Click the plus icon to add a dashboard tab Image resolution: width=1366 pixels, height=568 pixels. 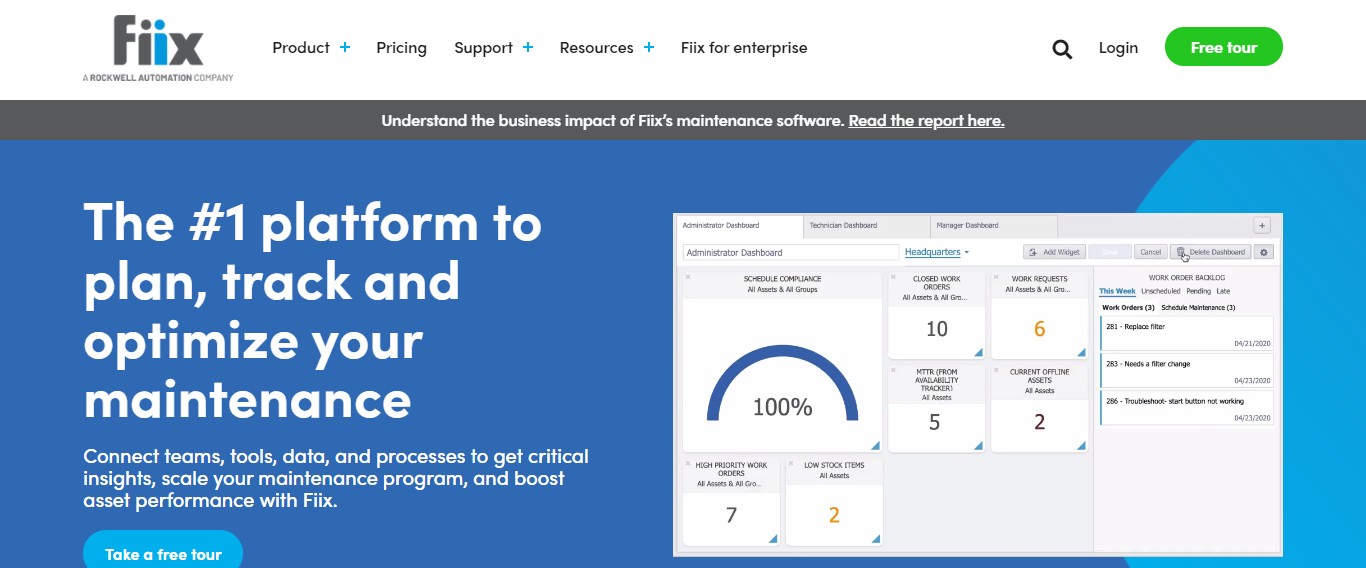(x=1262, y=226)
